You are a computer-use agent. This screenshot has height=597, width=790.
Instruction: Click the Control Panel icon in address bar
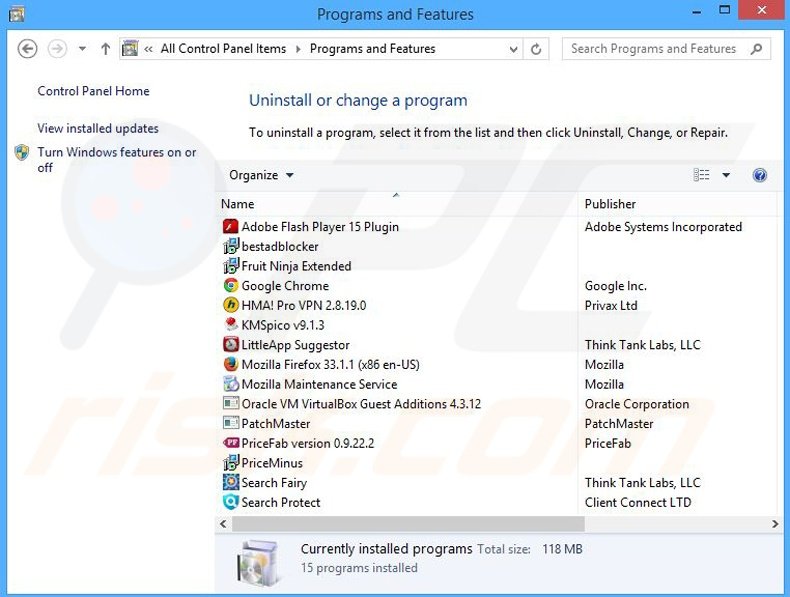(130, 48)
